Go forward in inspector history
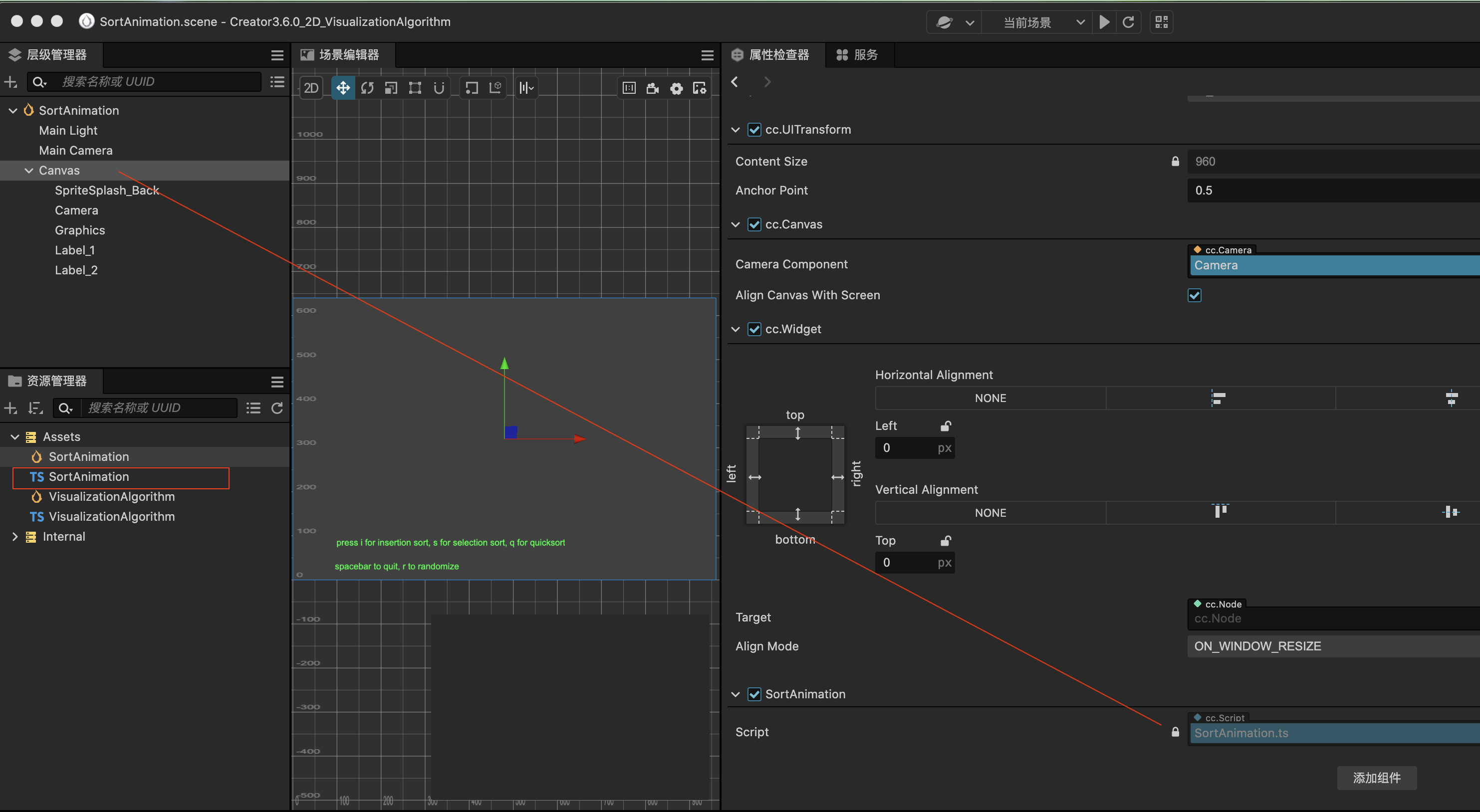Screen dimensions: 1480x812 [767, 82]
